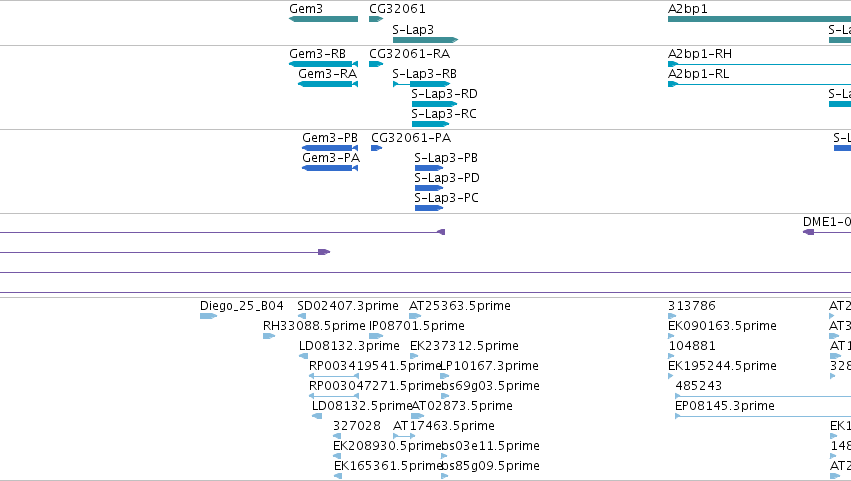851x481 pixels.
Task: Select protein S-Lap3-PC
Action: tap(429, 208)
